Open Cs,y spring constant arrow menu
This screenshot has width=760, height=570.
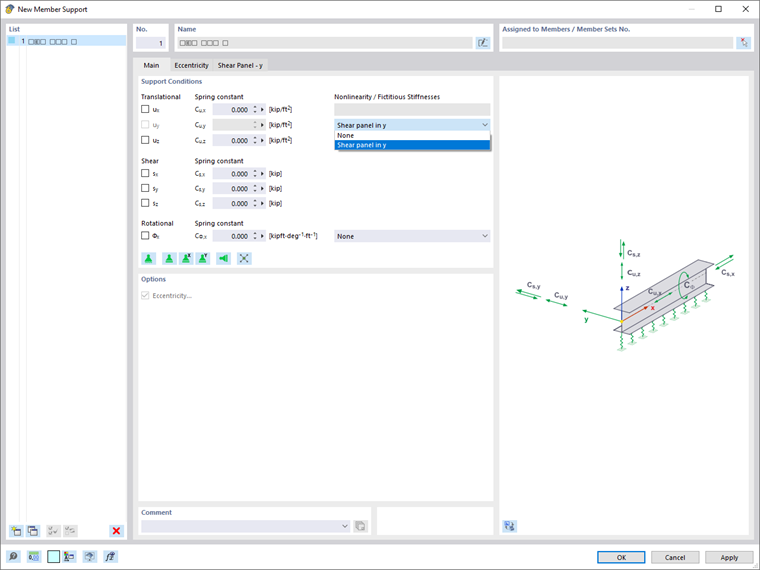(262, 189)
